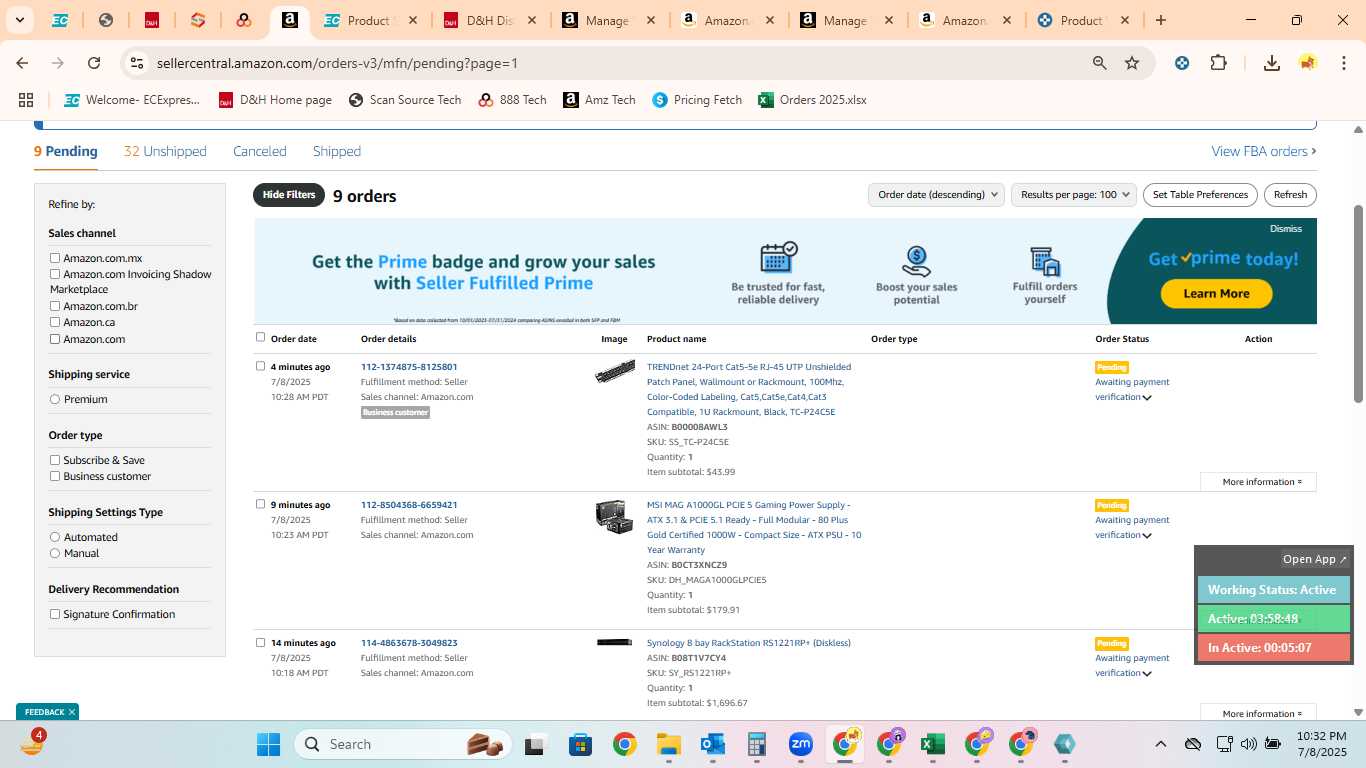
Task: Open the tab search dropdown arrow
Action: (19, 20)
